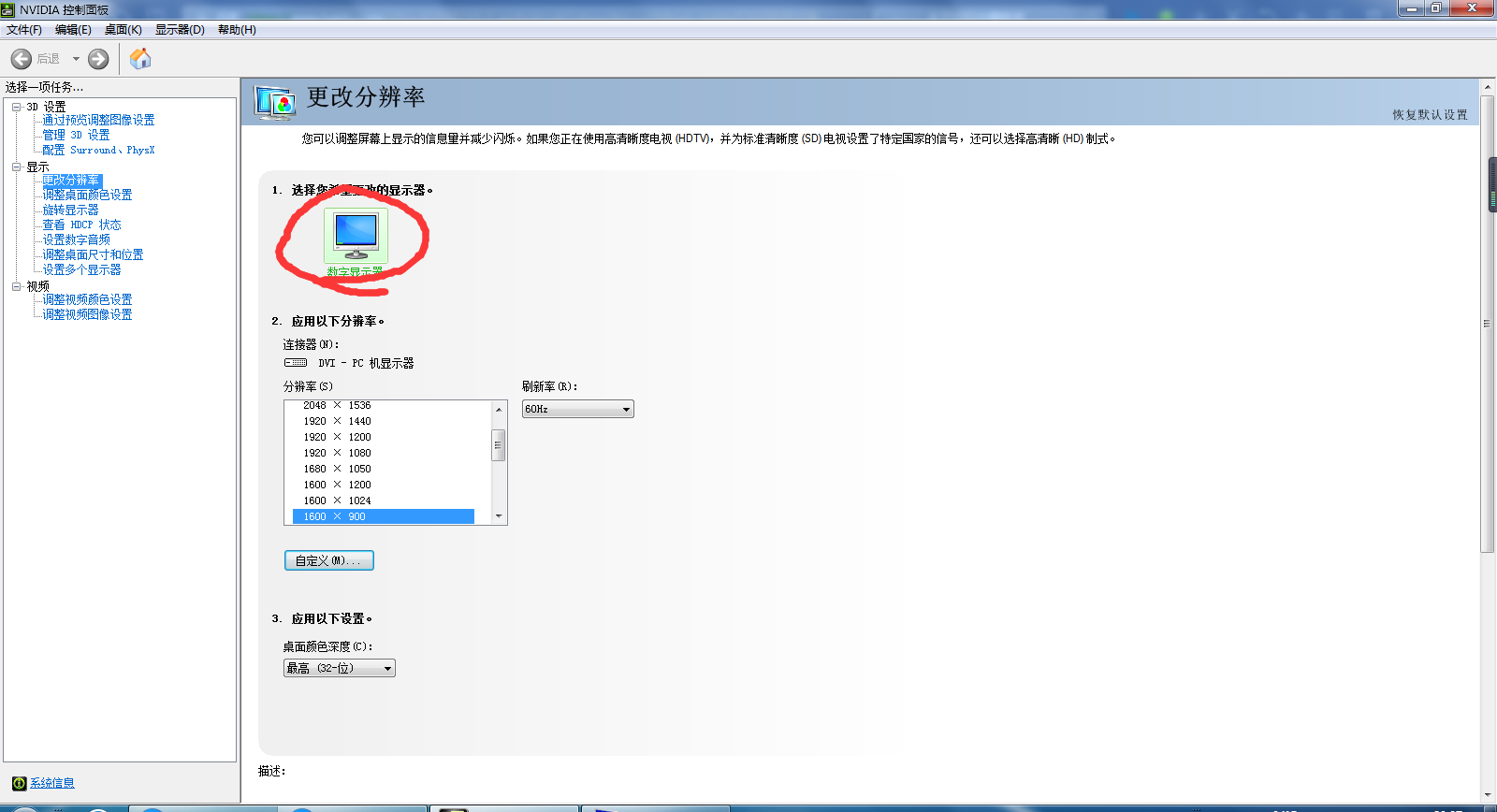
Task: Open 设置多个显示器
Action: click(x=81, y=269)
